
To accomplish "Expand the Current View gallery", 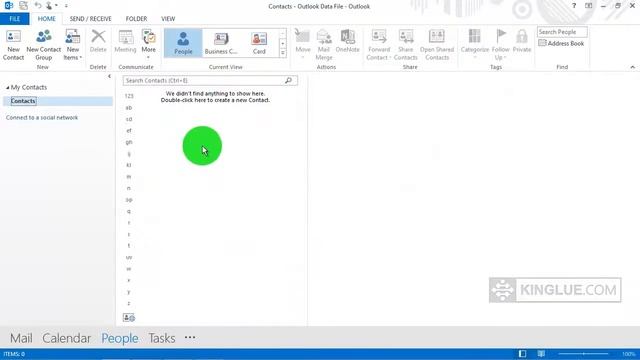I will tap(282, 53).
